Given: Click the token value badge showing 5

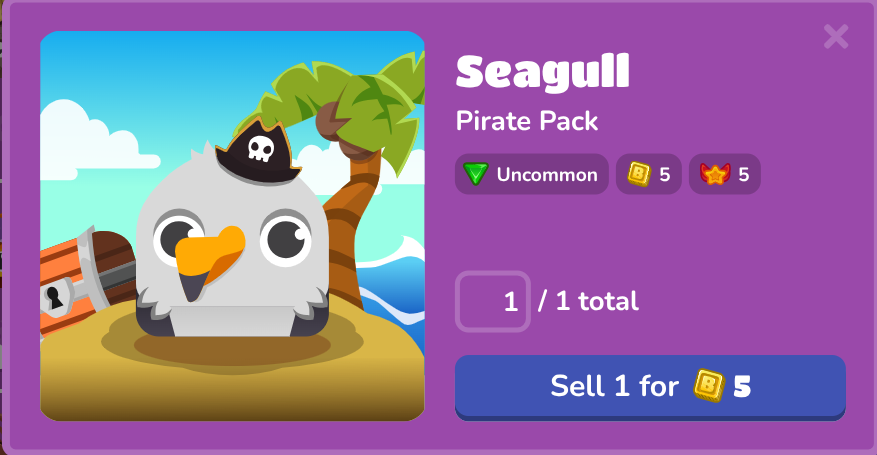Looking at the screenshot, I should [x=648, y=174].
